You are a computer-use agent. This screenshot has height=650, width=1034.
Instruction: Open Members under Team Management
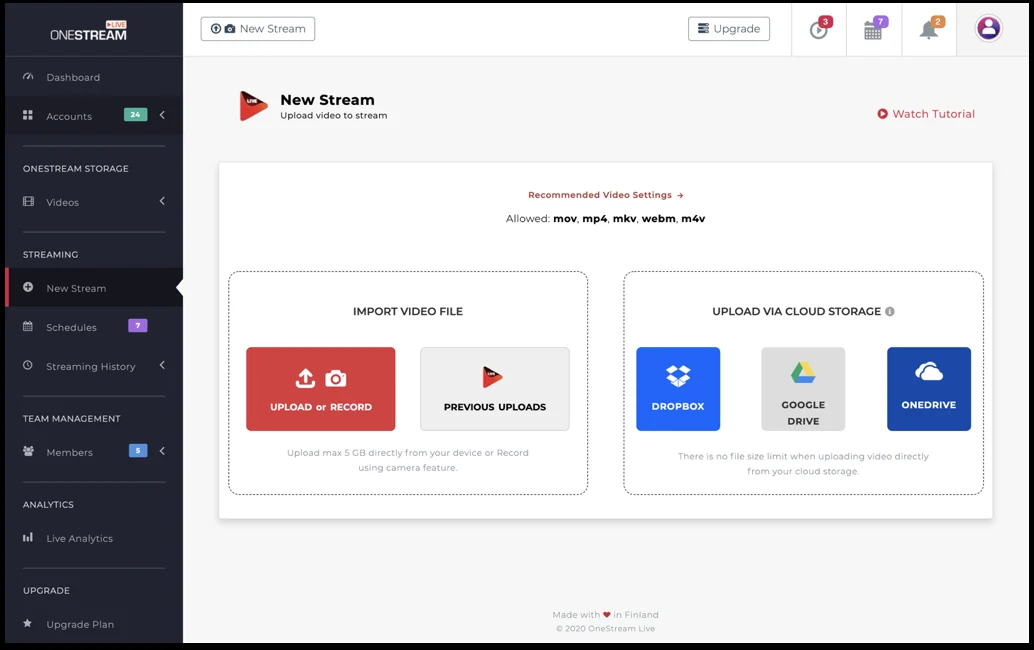(x=94, y=452)
